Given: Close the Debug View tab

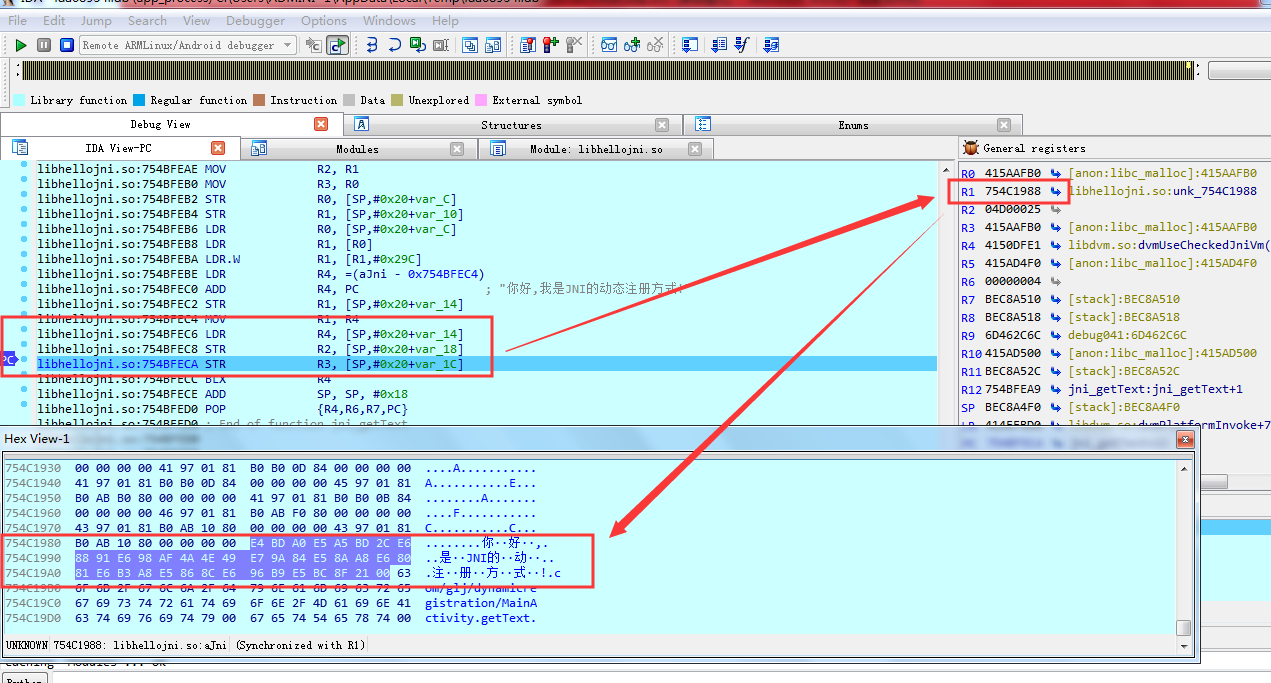Looking at the screenshot, I should (321, 124).
